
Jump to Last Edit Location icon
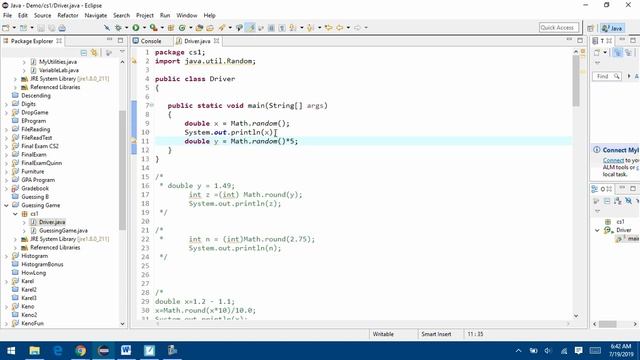[328, 28]
